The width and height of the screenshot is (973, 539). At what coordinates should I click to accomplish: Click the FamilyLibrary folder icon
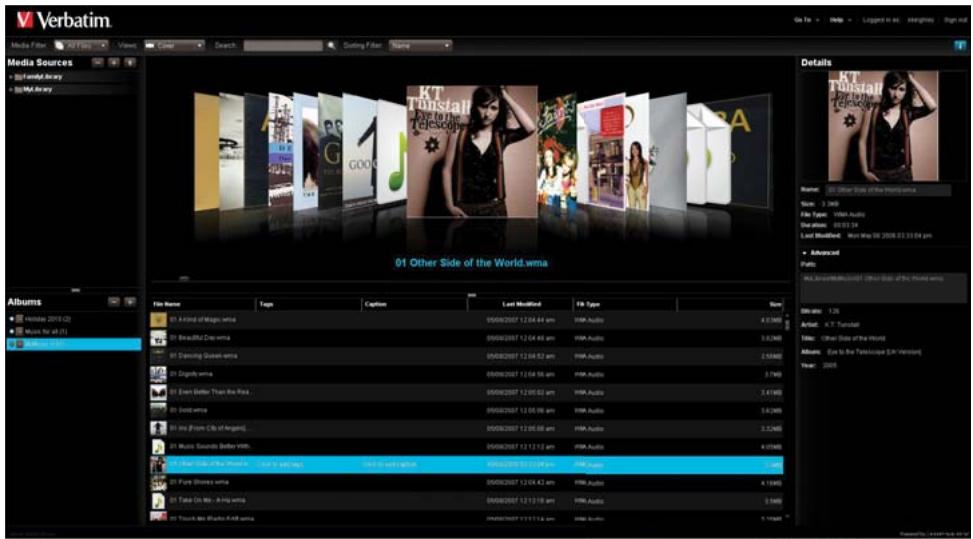19,77
